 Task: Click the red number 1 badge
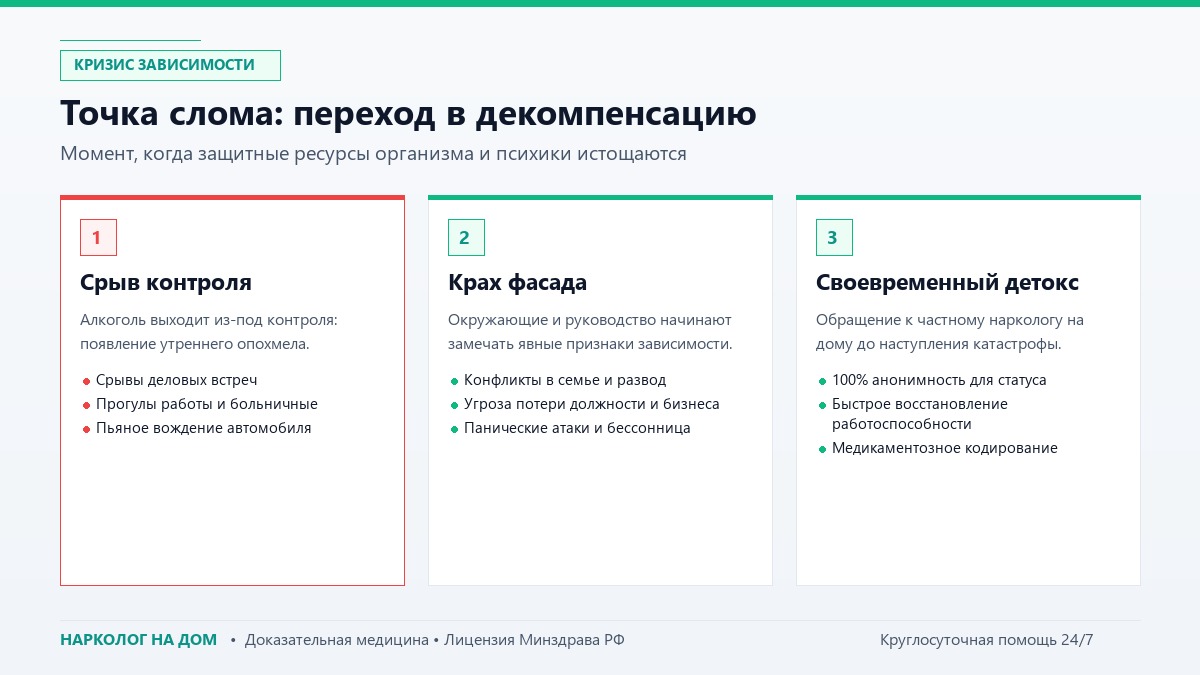[x=98, y=237]
